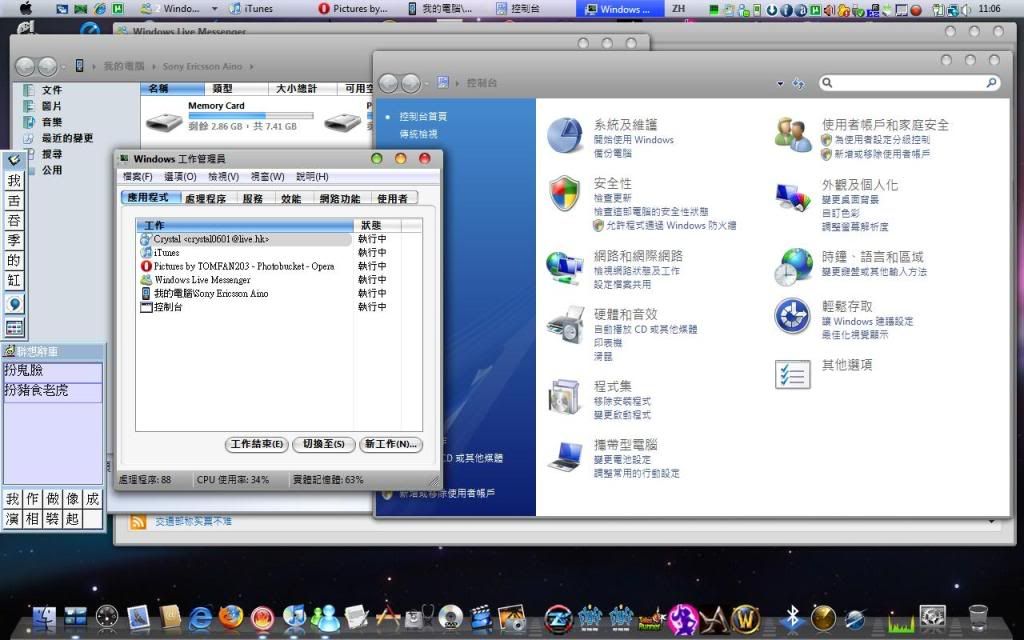
Task: Click the 傳統檢視 link
Action: (419, 133)
